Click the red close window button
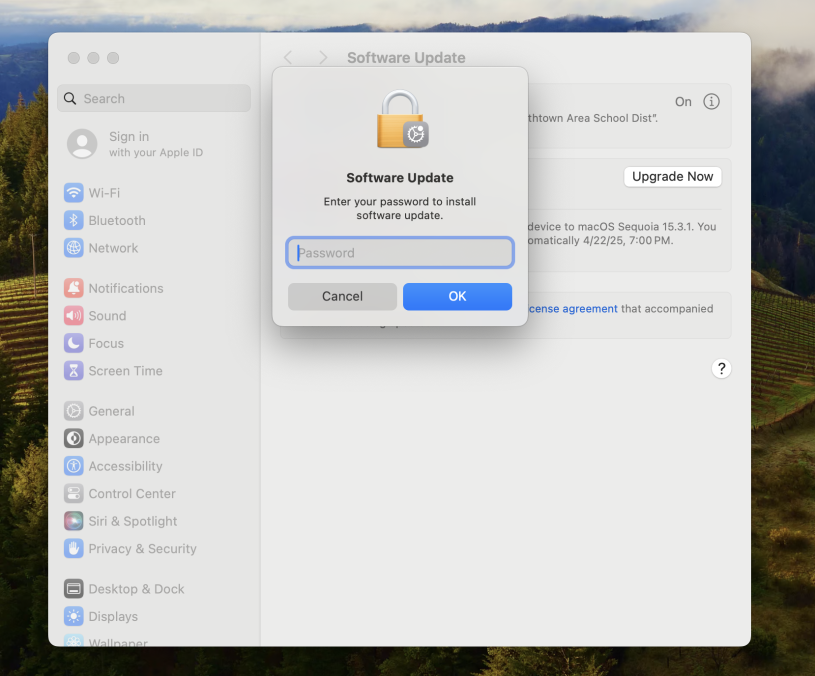815x676 pixels. [x=74, y=58]
